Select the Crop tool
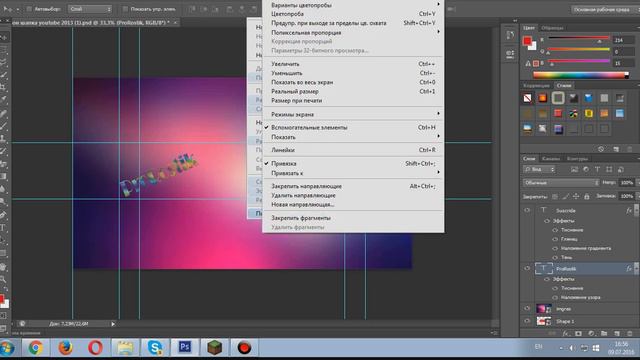The width and height of the screenshot is (640, 360). coord(3,87)
